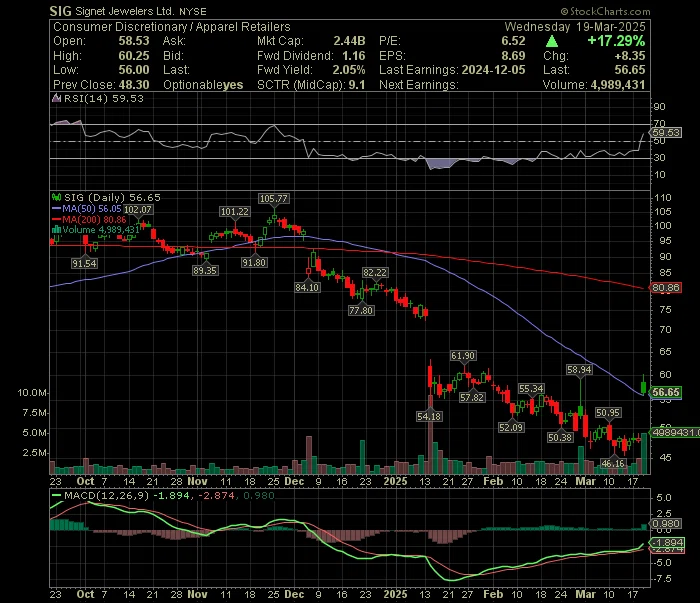Click the SCTR (MidCap) value 9.1
Image resolution: width=700 pixels, height=603 pixels.
[357, 85]
